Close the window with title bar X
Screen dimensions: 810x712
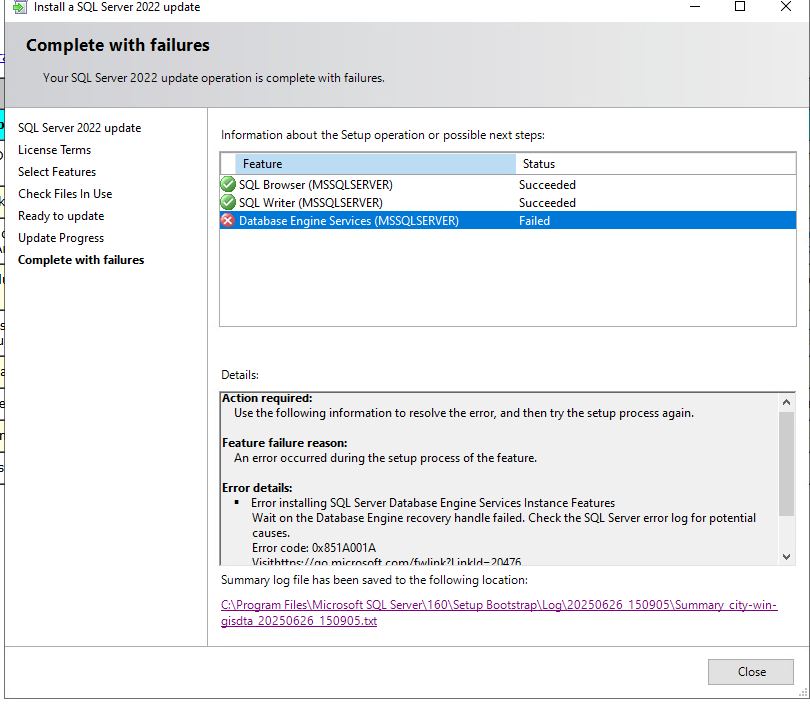[786, 7]
